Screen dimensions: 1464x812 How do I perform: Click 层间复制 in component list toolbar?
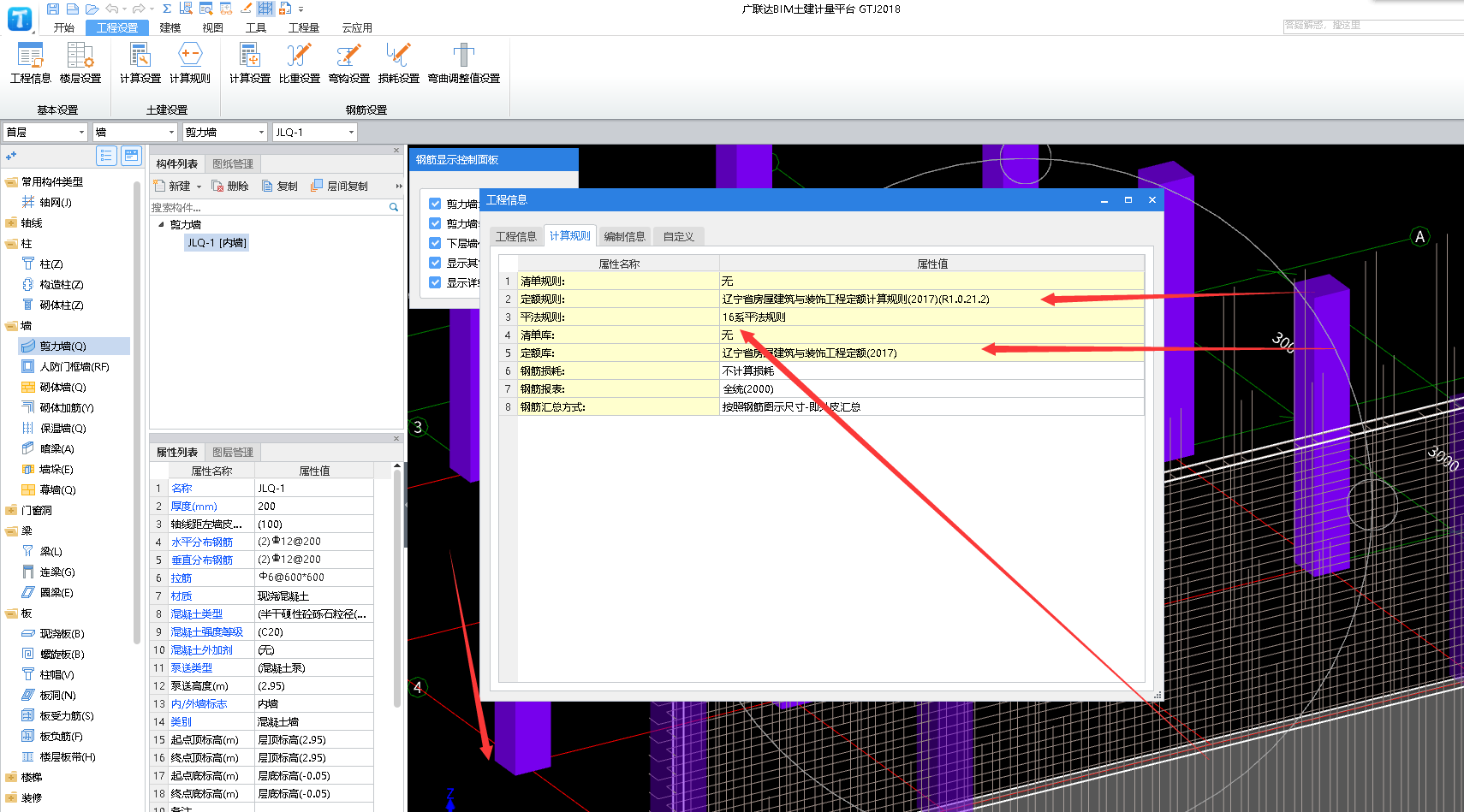(340, 186)
